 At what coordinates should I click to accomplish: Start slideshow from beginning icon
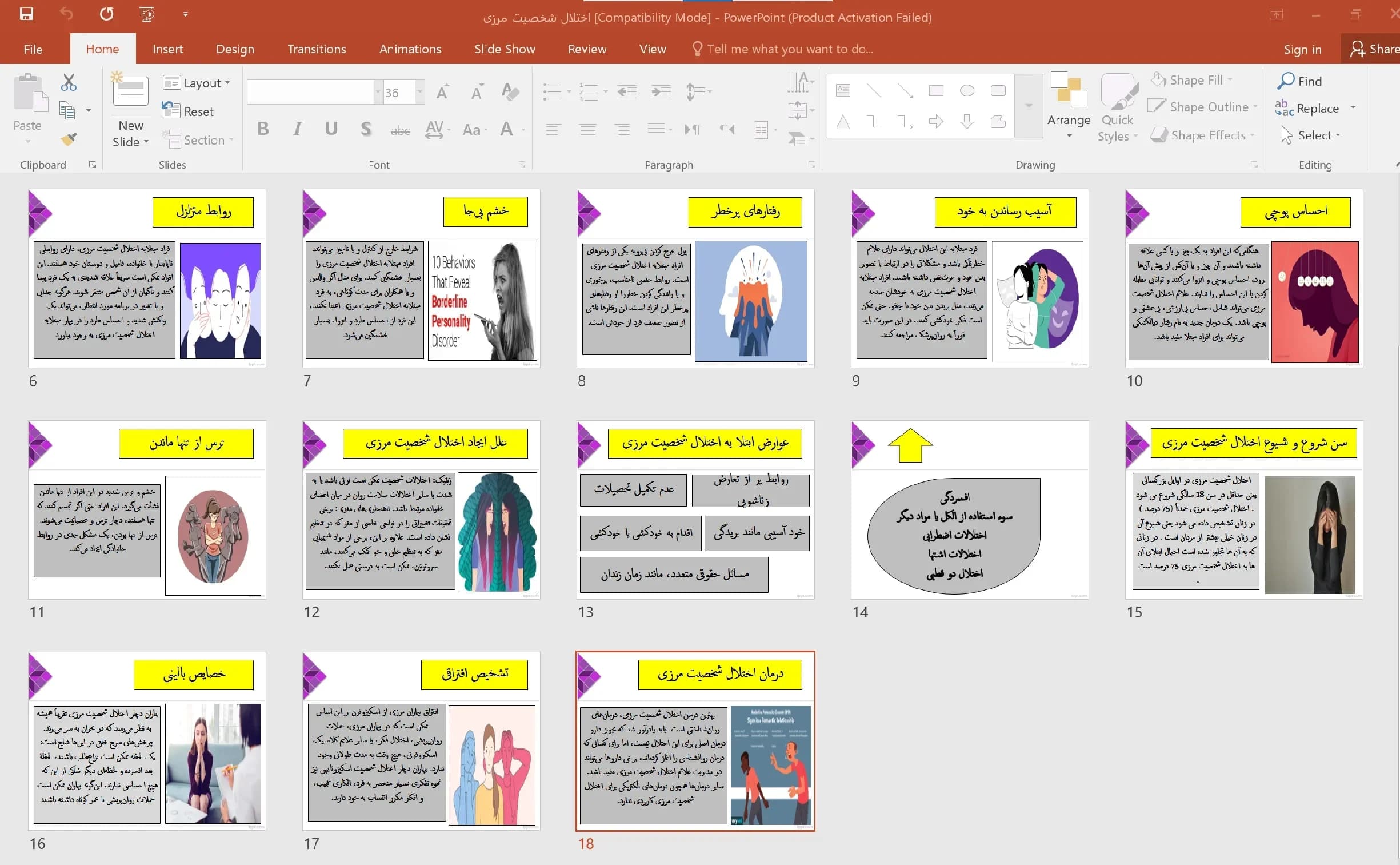pyautogui.click(x=147, y=14)
